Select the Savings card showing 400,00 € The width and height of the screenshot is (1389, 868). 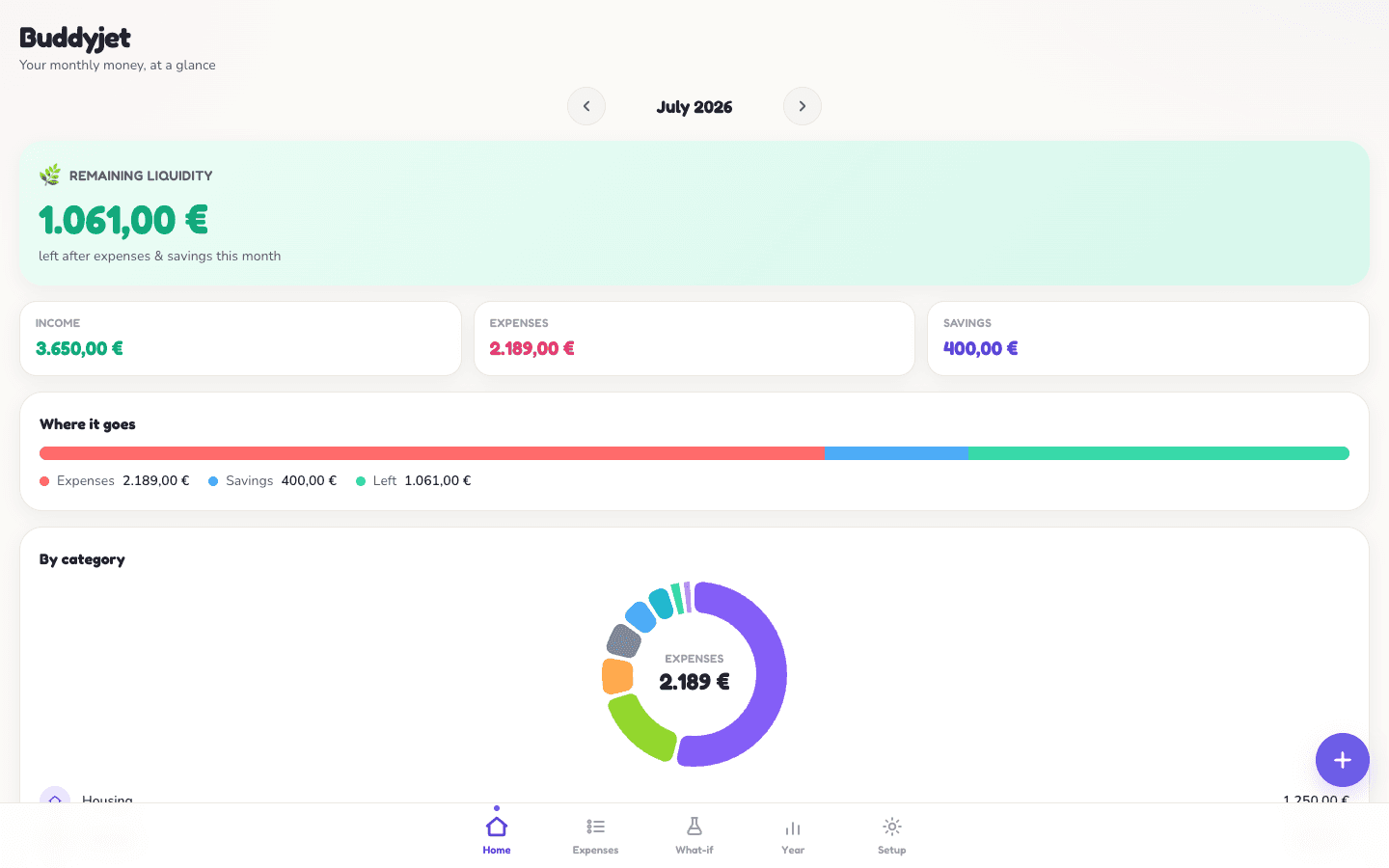tap(1148, 339)
